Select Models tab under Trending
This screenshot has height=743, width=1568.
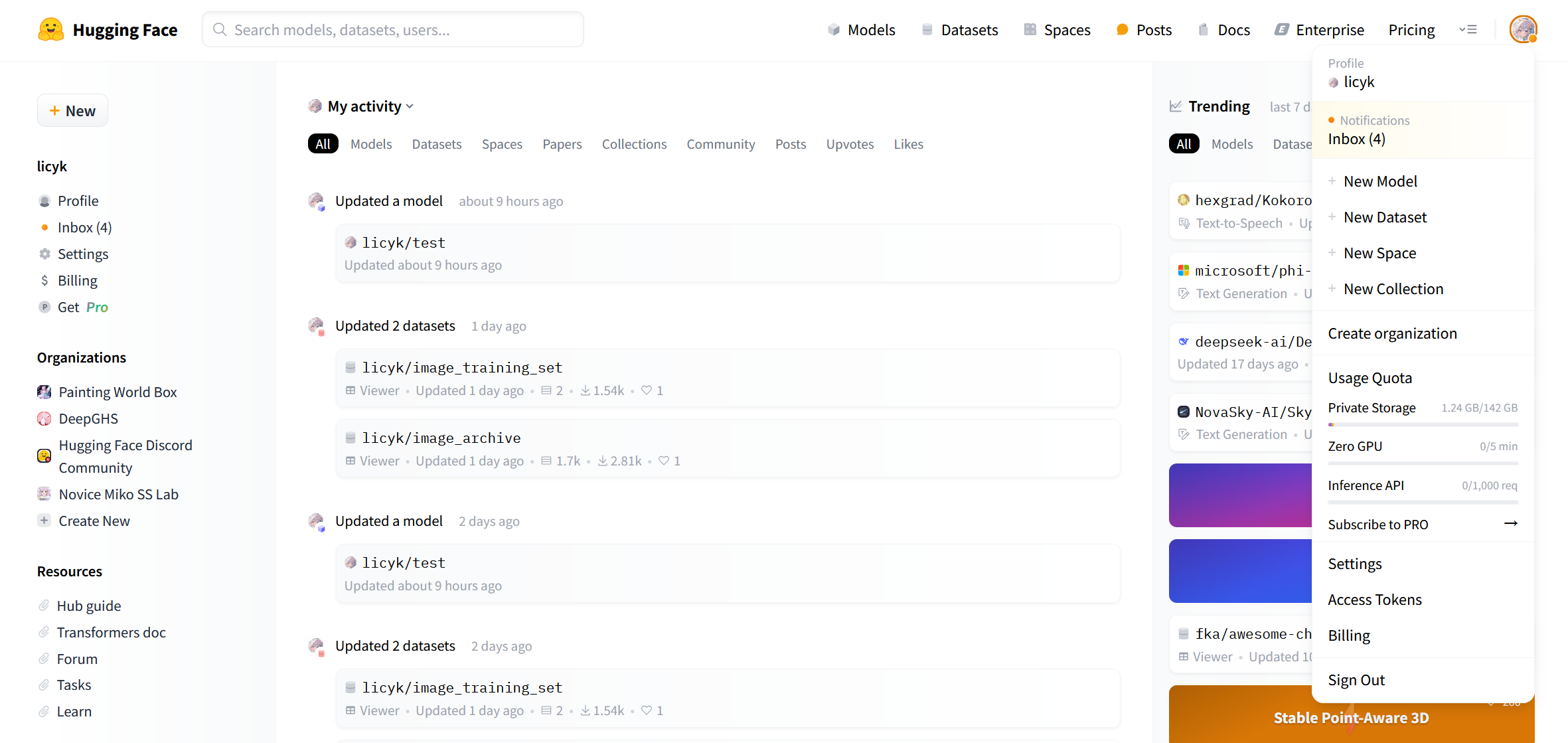pyautogui.click(x=1231, y=144)
